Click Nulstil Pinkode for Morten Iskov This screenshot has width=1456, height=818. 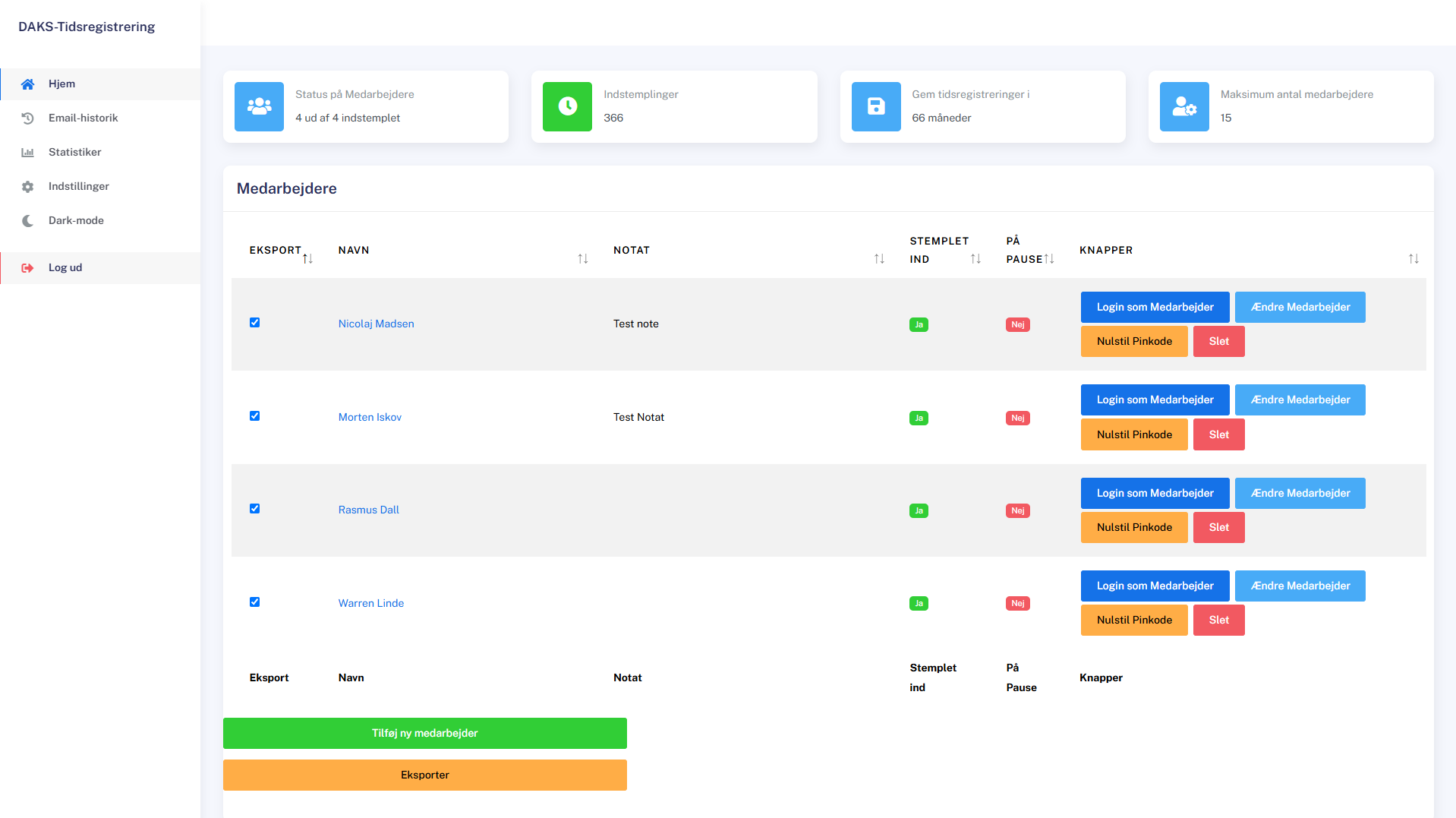[1134, 435]
